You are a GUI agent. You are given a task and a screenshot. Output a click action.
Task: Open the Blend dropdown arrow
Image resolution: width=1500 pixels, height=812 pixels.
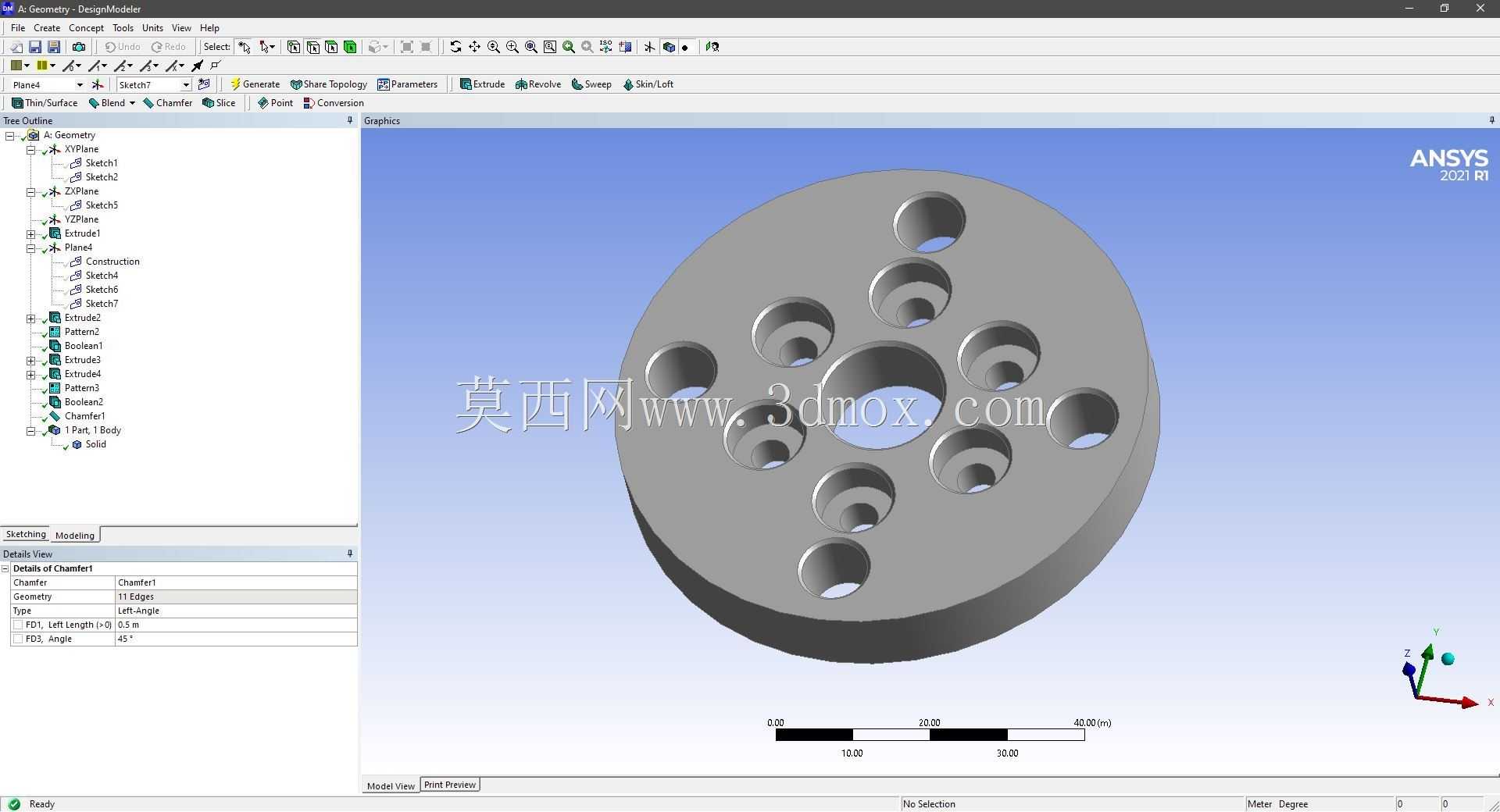tap(132, 103)
